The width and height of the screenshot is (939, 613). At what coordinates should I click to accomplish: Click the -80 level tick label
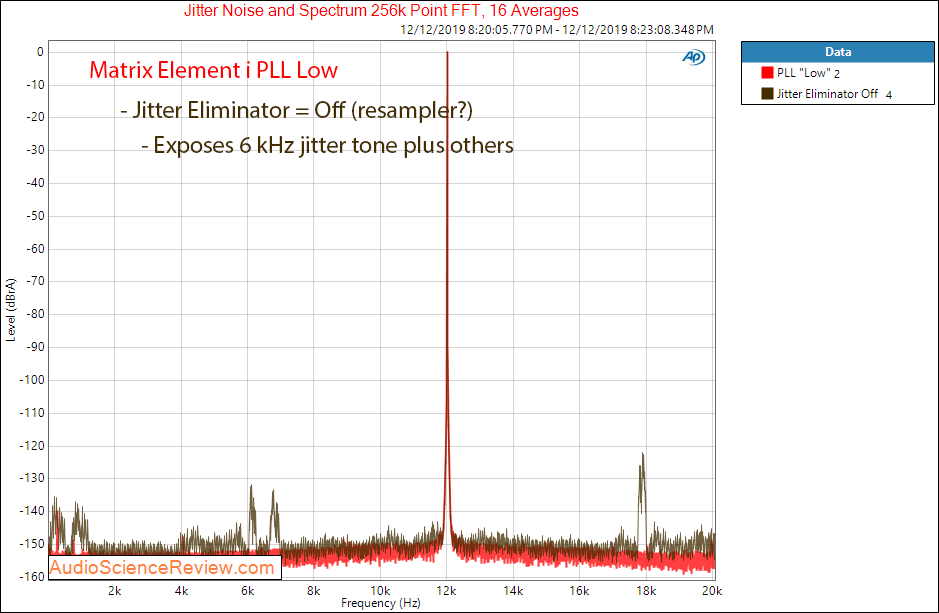coord(35,314)
